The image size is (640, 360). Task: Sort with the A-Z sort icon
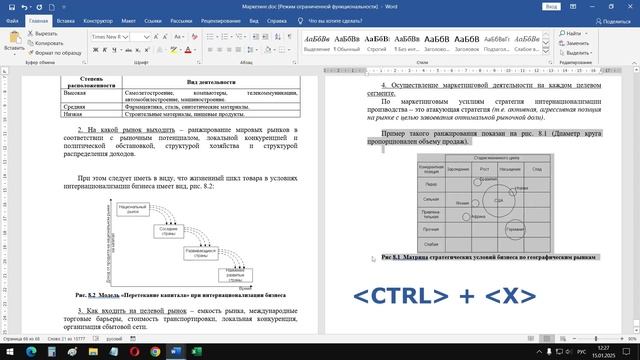(278, 37)
